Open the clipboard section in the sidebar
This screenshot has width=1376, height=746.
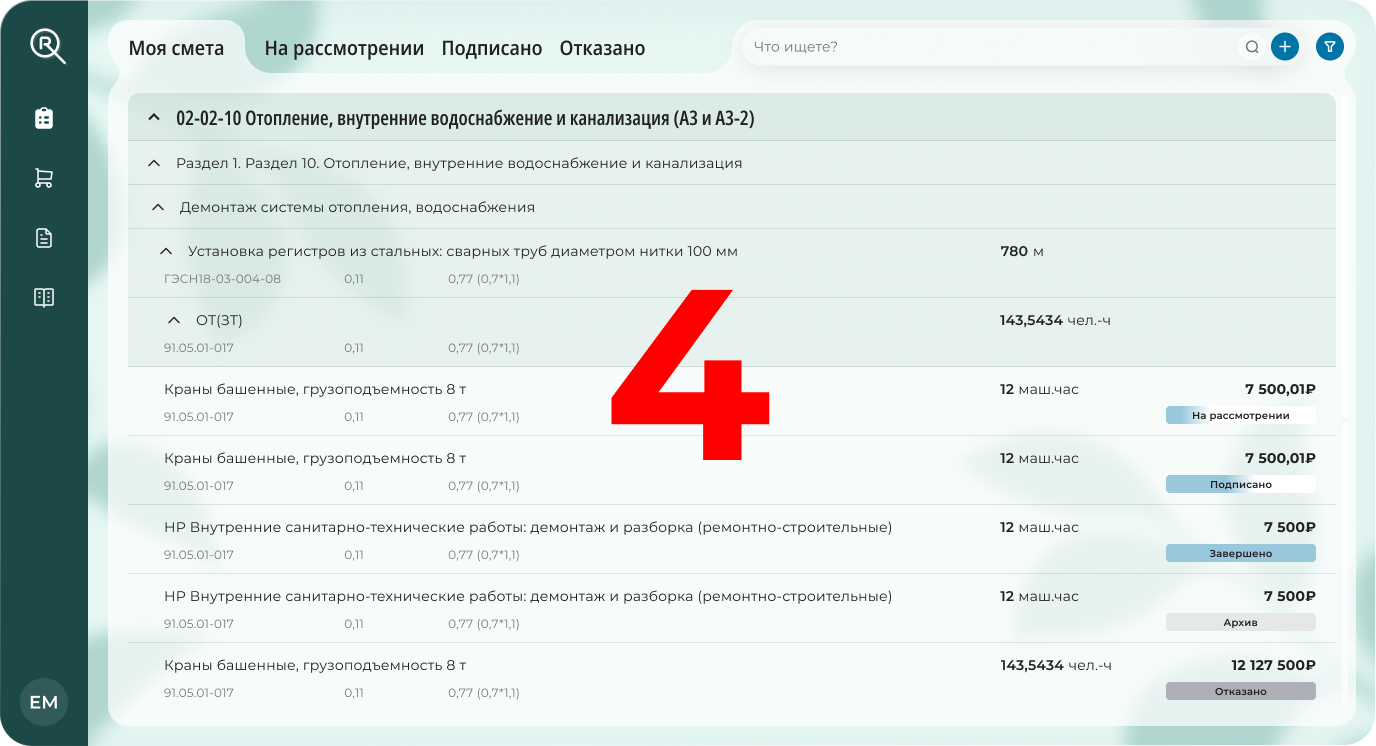point(44,117)
